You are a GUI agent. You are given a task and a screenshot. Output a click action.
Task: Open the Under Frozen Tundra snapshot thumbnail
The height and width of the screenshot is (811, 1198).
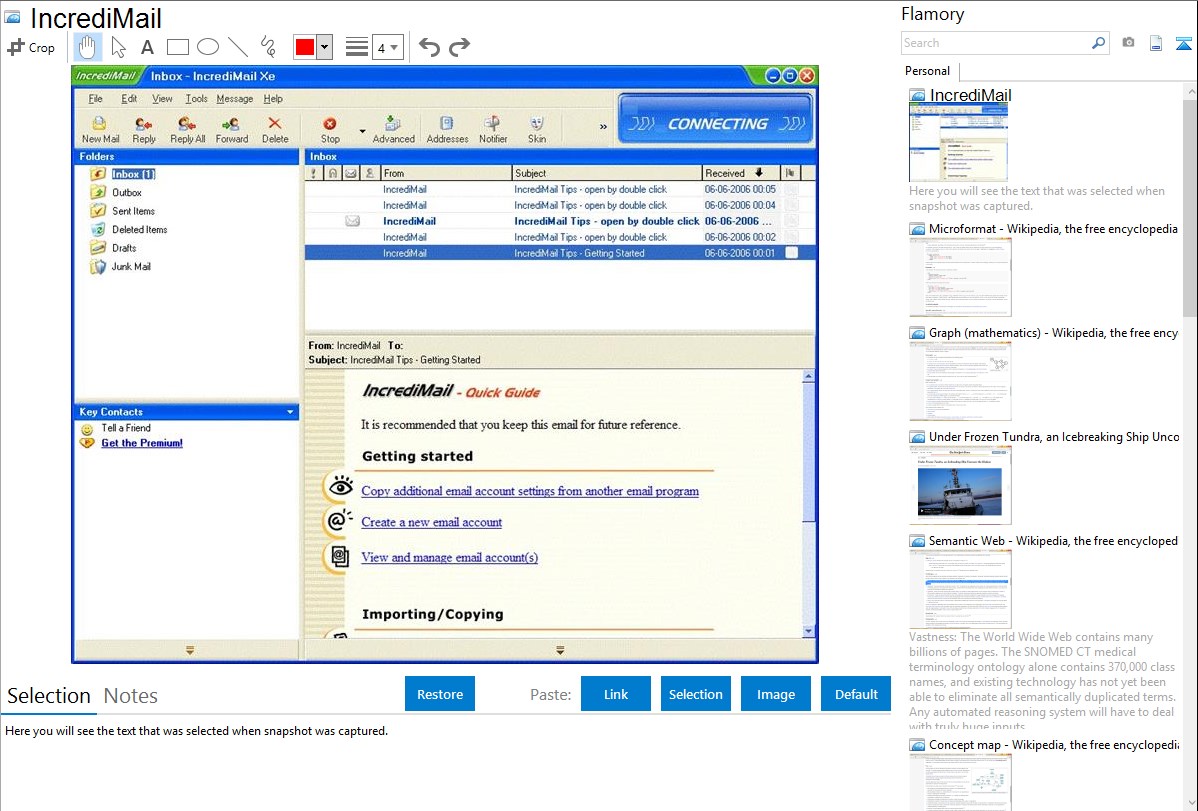coord(960,486)
